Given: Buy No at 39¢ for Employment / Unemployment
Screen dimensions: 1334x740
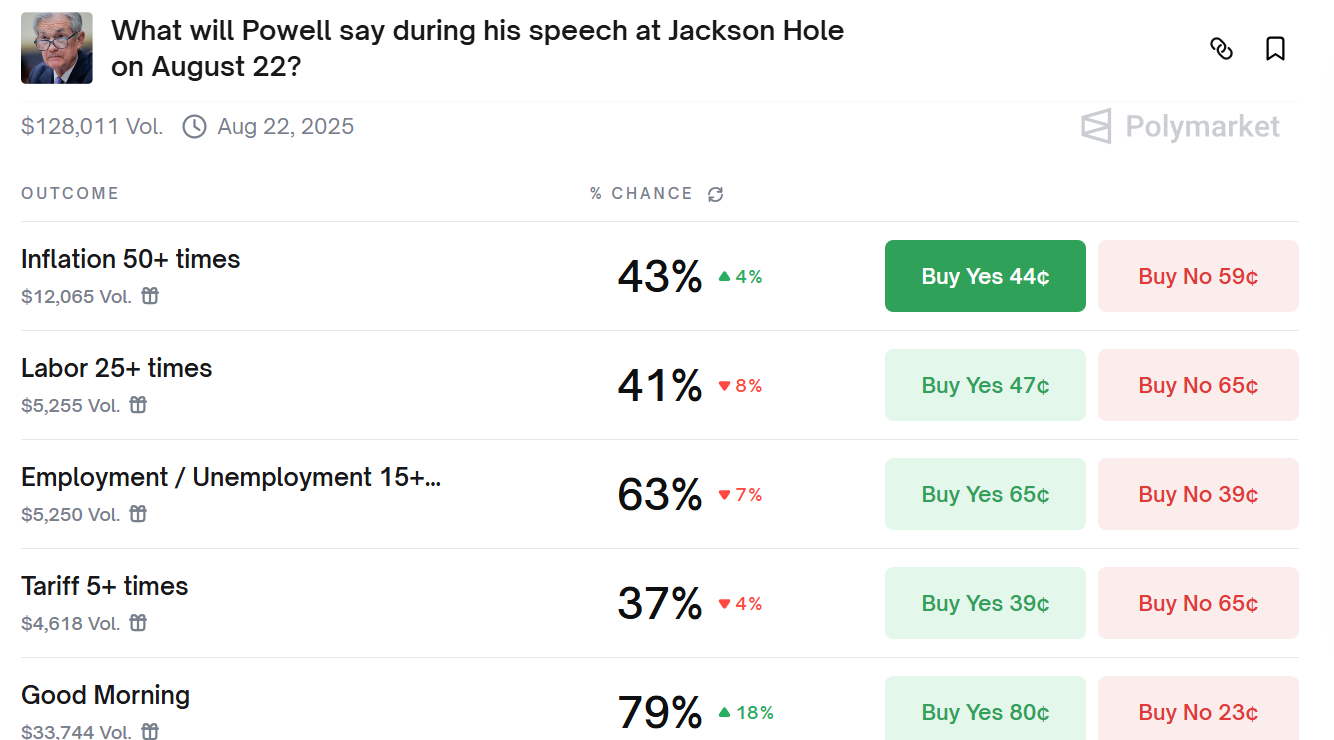Looking at the screenshot, I should point(1198,494).
